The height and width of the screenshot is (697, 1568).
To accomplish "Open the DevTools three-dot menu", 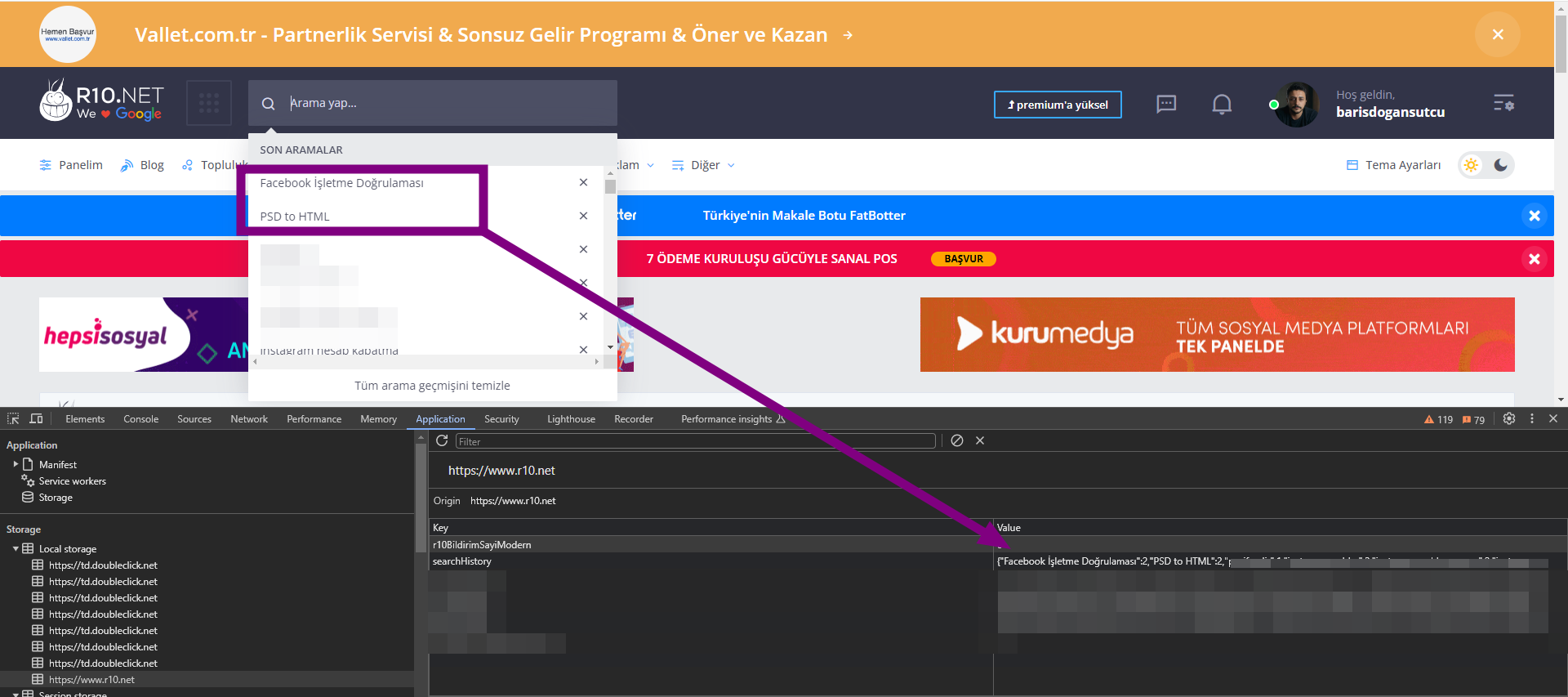I will coord(1532,418).
